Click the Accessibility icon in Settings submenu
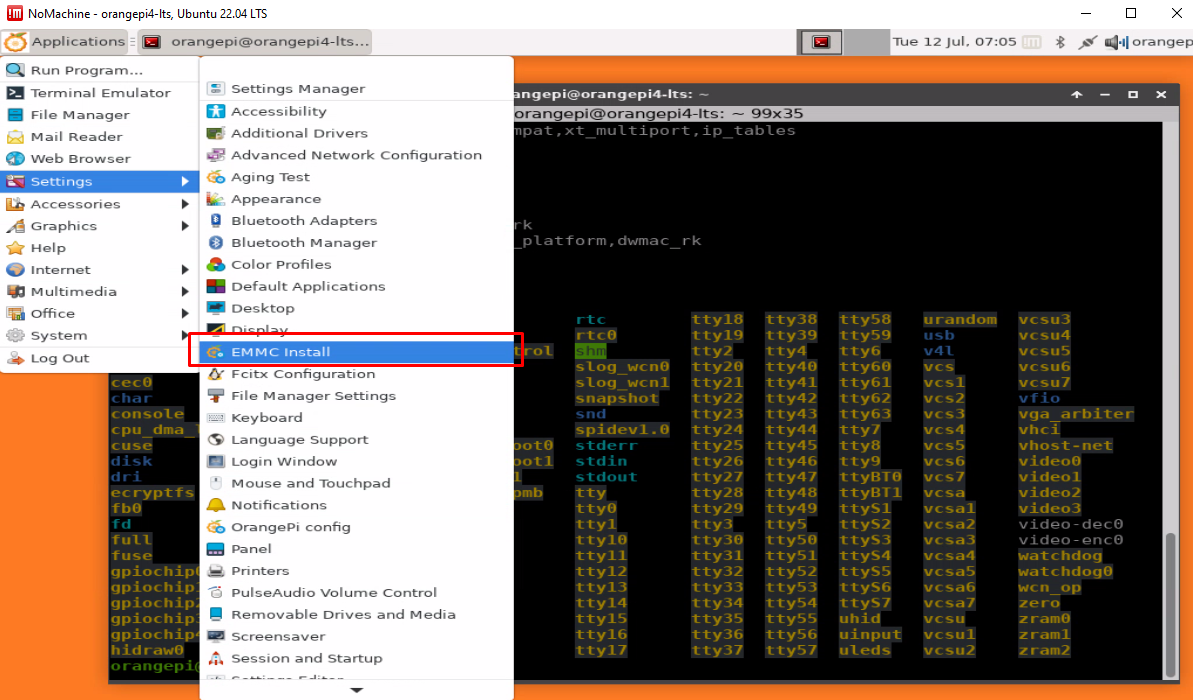Screen dimensions: 1193x700 (x=216, y=111)
